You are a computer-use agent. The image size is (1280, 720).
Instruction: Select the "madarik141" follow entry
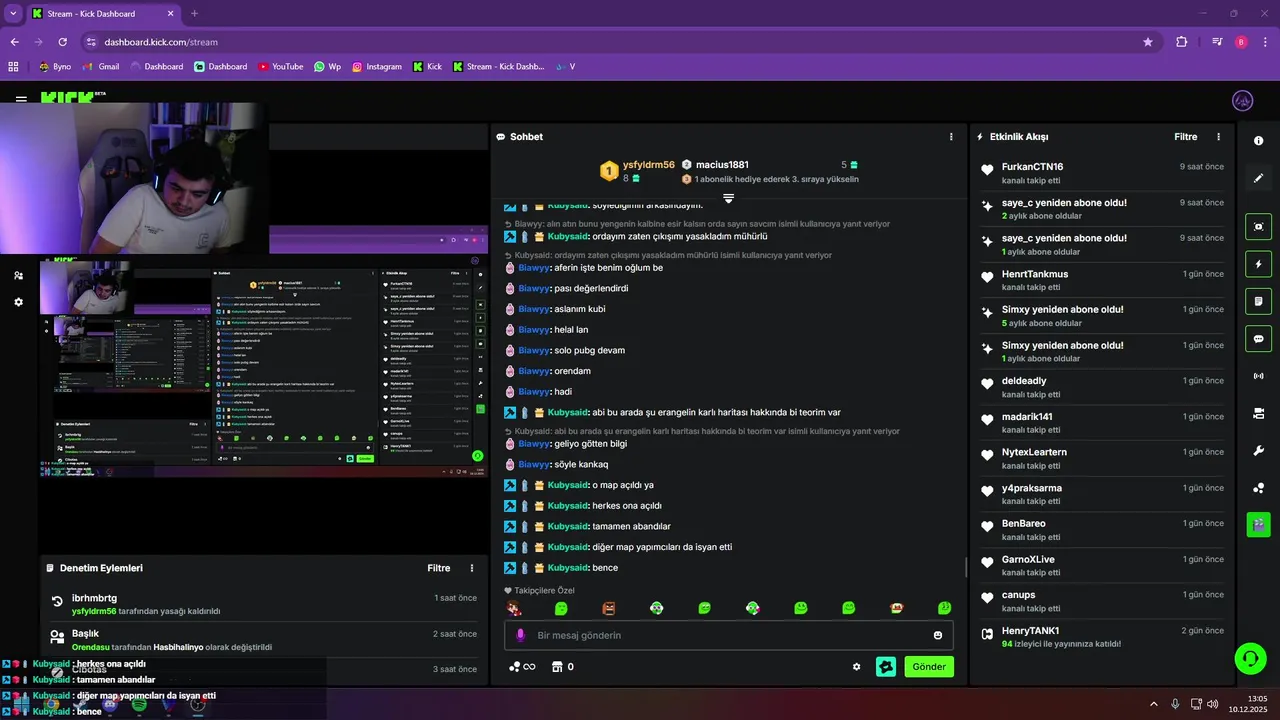point(1102,423)
